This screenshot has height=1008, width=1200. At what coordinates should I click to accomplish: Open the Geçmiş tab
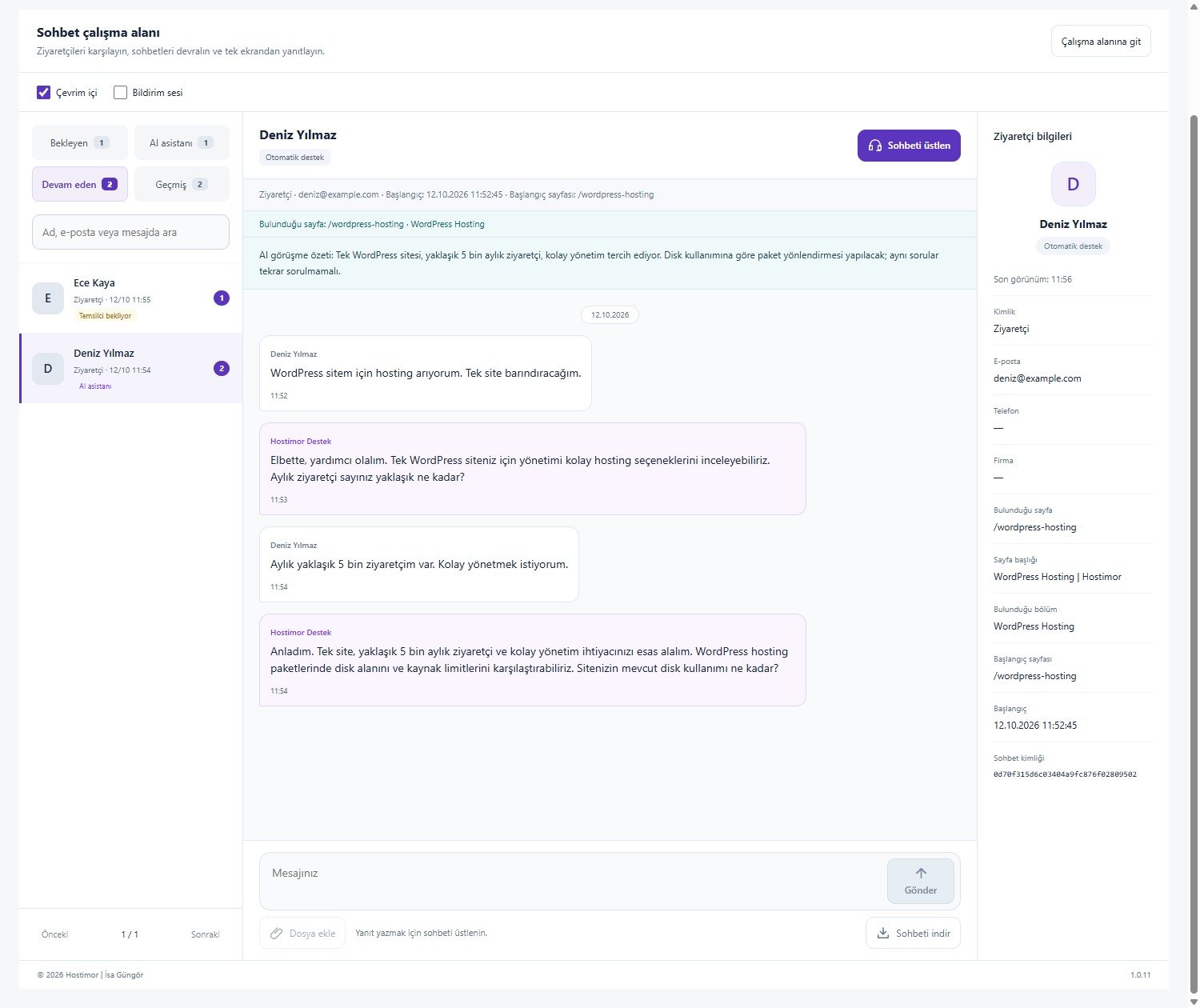click(182, 184)
